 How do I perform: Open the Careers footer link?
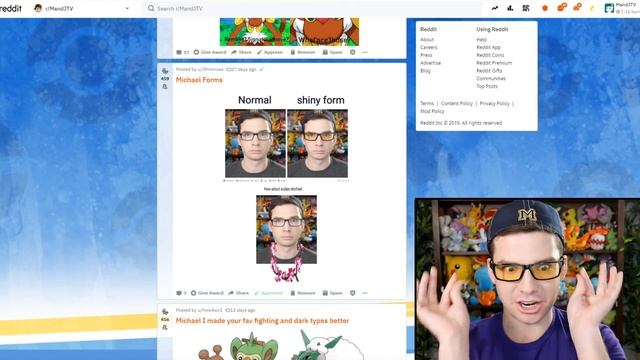[x=429, y=47]
